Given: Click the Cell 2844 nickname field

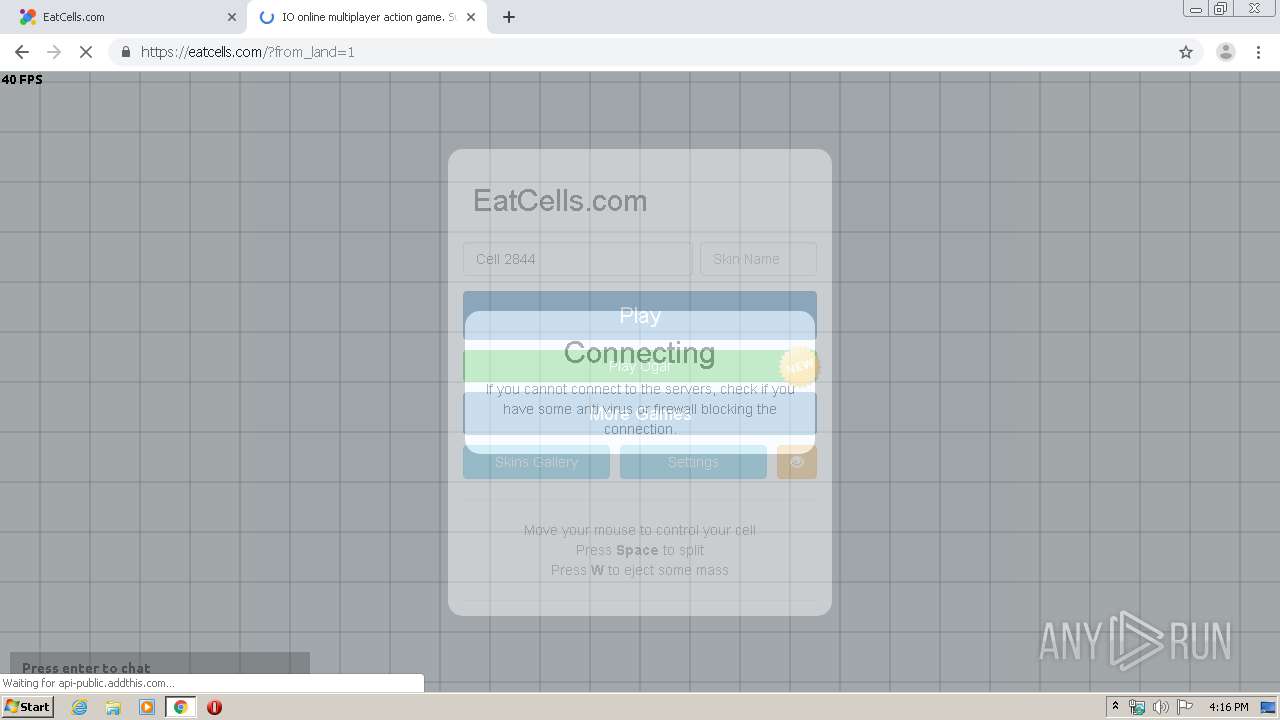Looking at the screenshot, I should coord(577,259).
